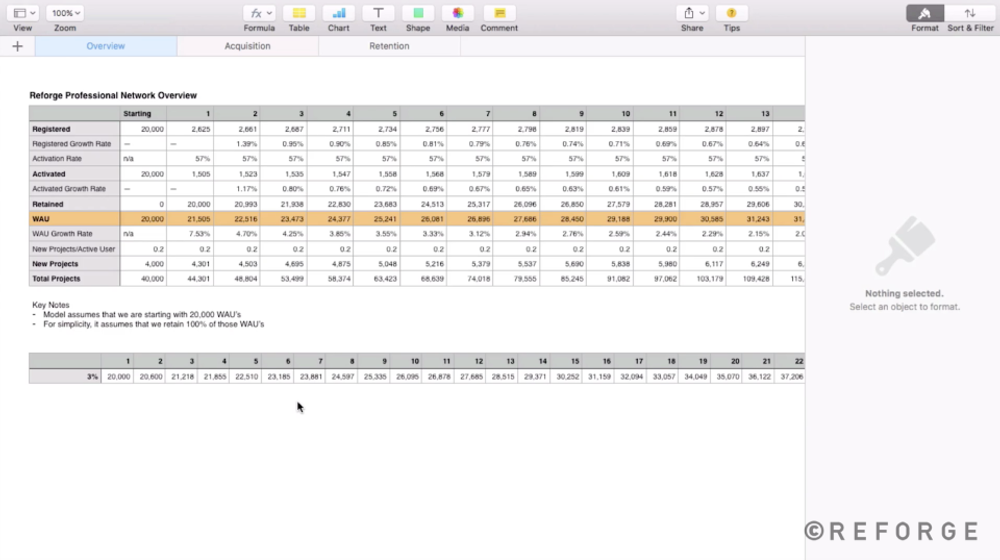Select the 'Starting' column header
The width and height of the screenshot is (1000, 560).
tap(143, 114)
